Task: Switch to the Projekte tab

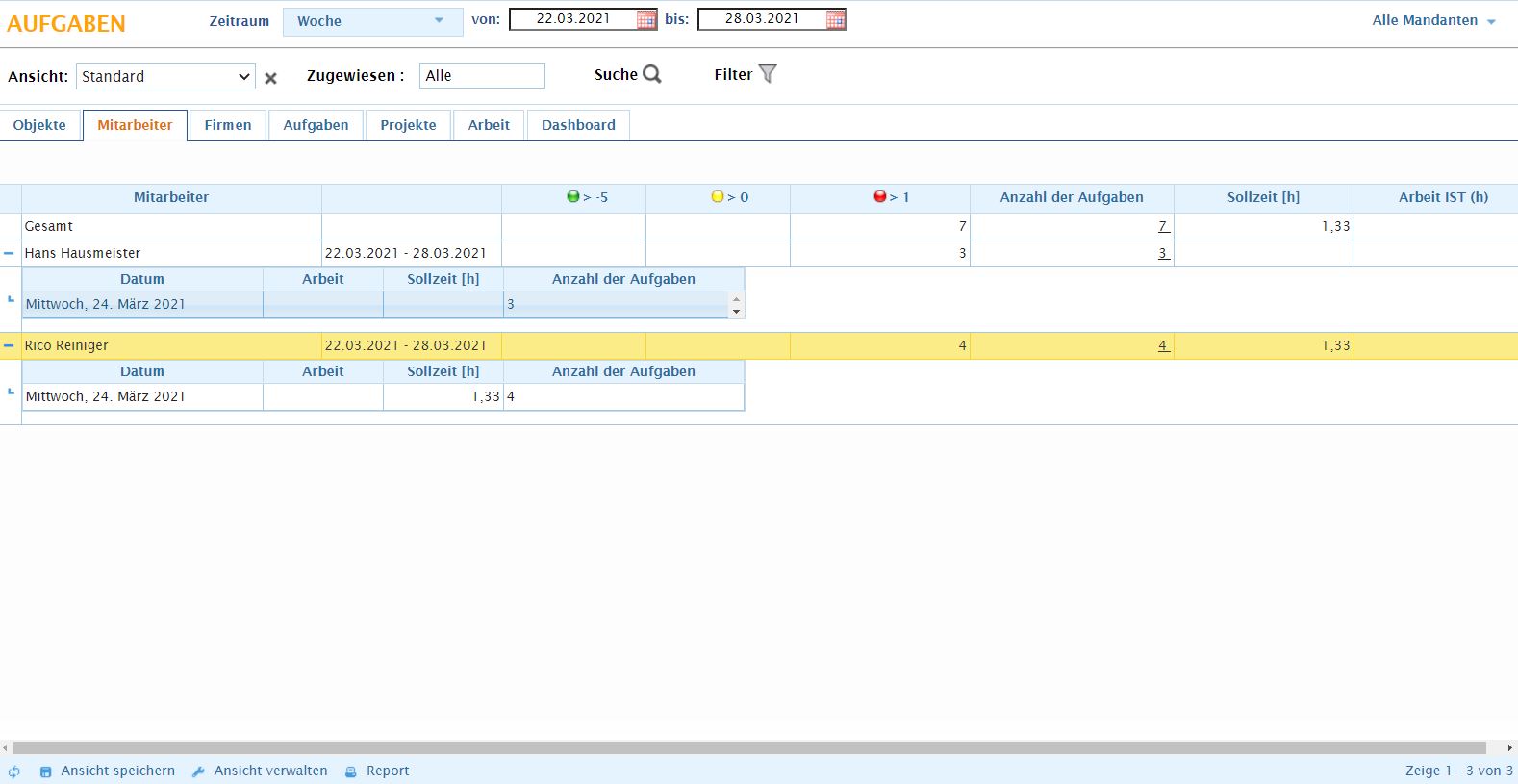Action: [408, 125]
